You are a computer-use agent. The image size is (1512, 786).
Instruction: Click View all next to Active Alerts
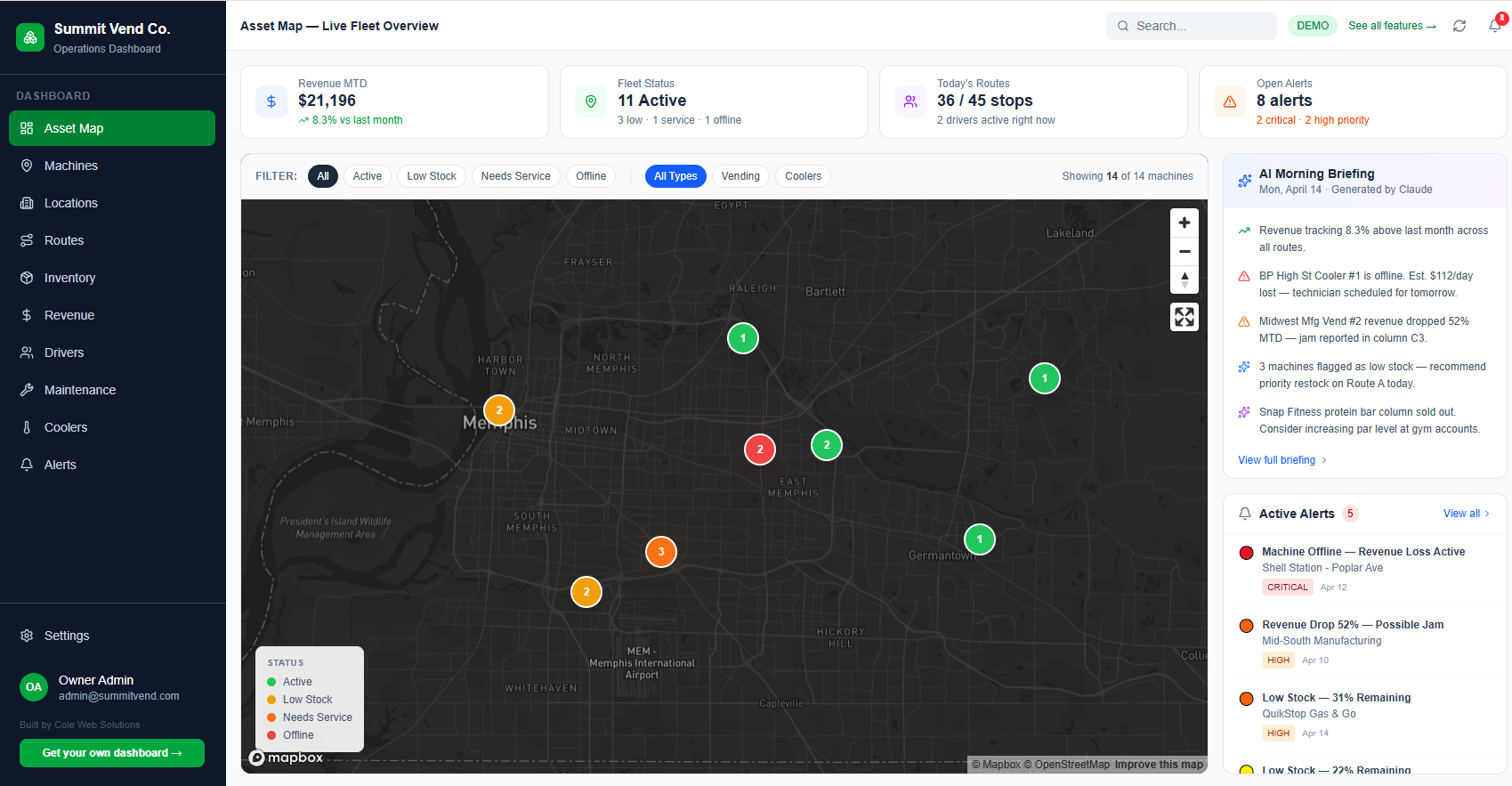pyautogui.click(x=1467, y=514)
